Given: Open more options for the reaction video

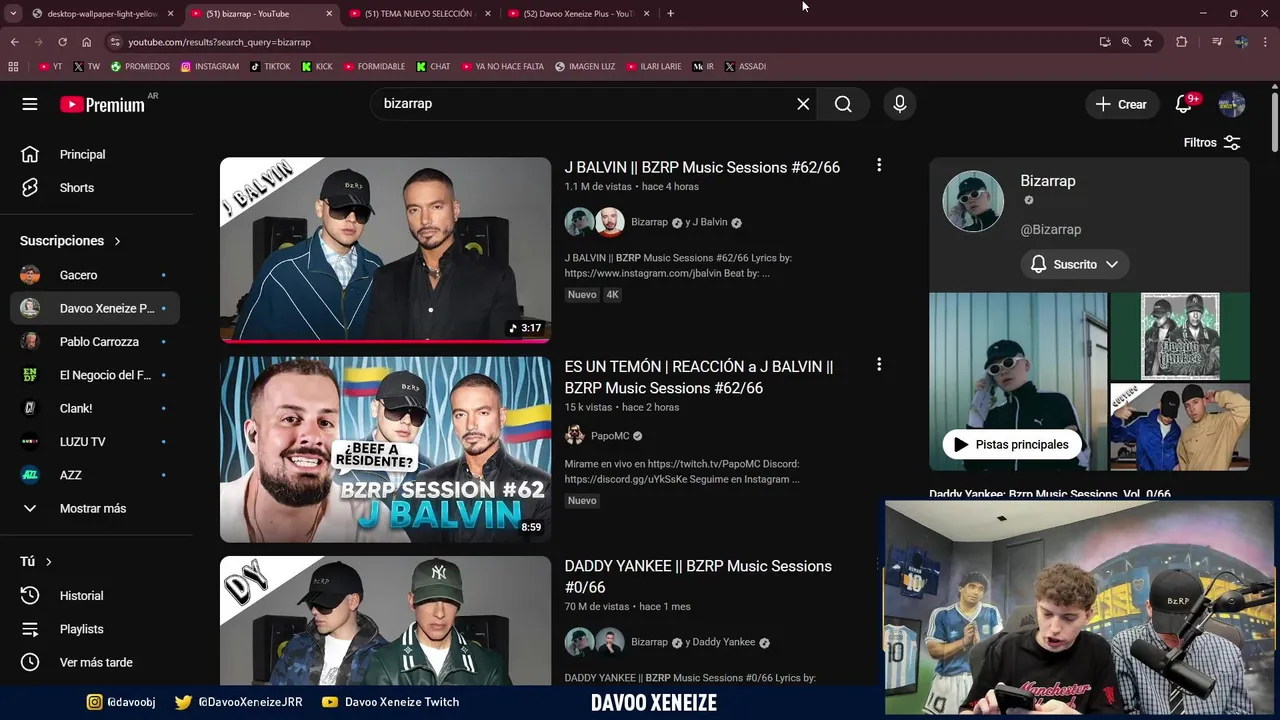Looking at the screenshot, I should coord(879,365).
